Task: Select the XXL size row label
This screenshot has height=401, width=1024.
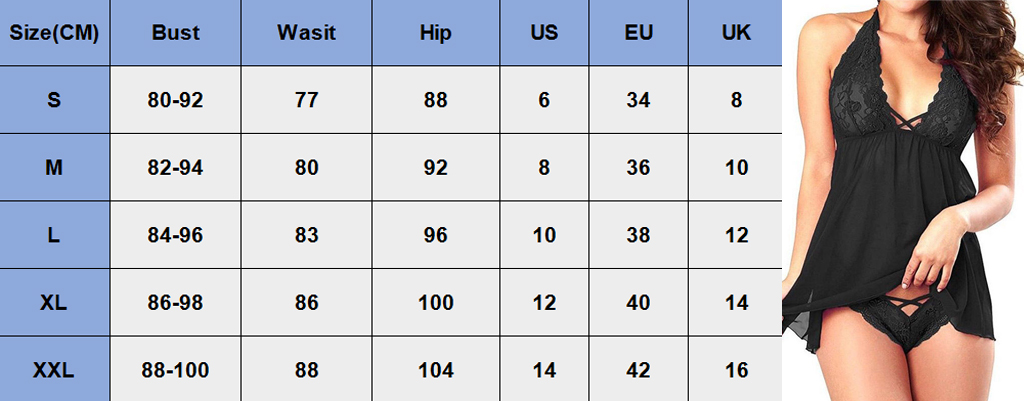Action: (x=54, y=371)
